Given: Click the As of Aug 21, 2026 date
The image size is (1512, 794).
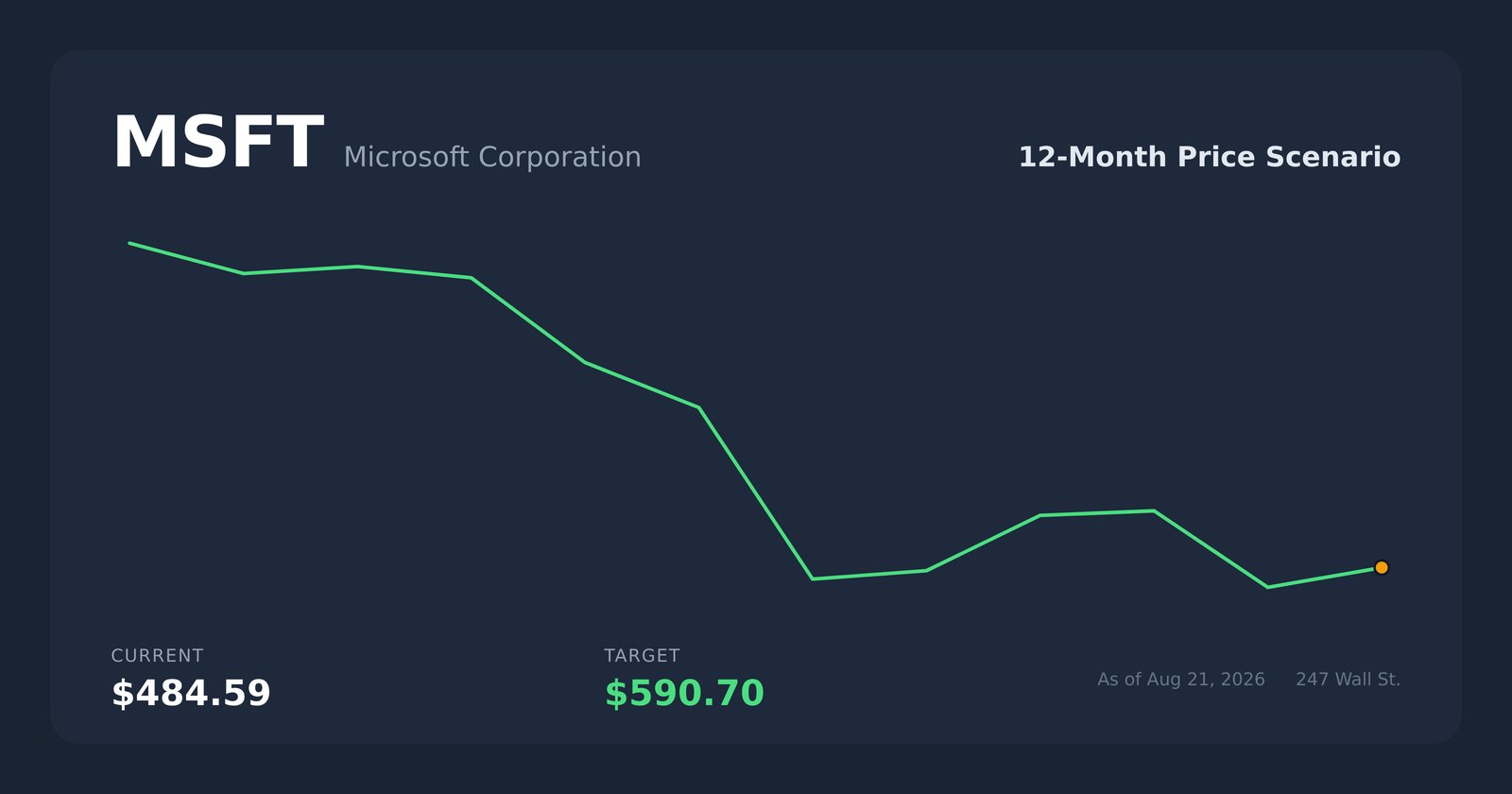Looking at the screenshot, I should point(1181,680).
